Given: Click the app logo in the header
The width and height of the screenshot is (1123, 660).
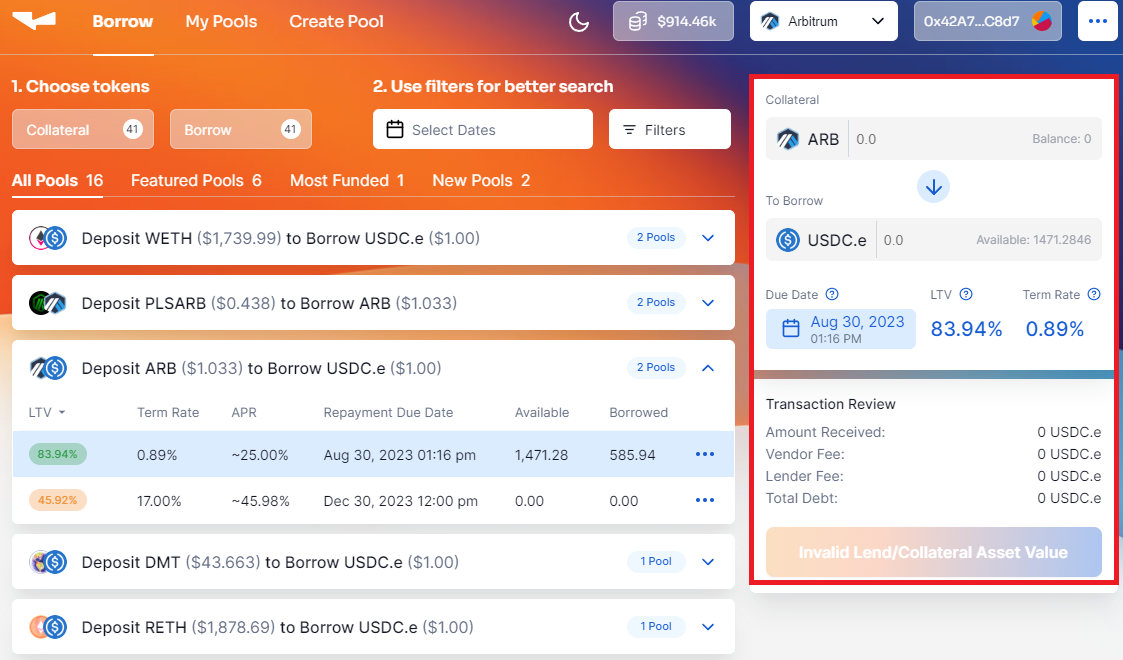Looking at the screenshot, I should [x=34, y=21].
